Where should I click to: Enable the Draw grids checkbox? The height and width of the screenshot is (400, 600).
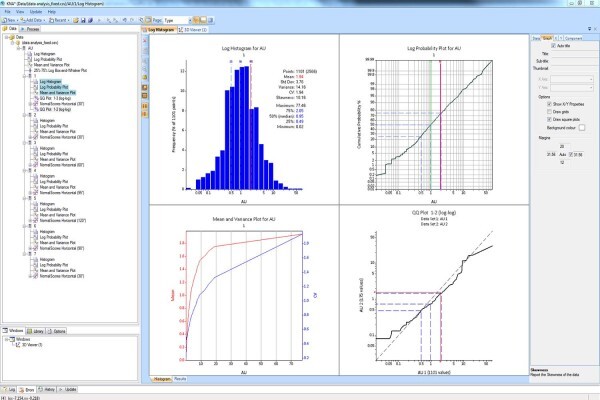(549, 112)
